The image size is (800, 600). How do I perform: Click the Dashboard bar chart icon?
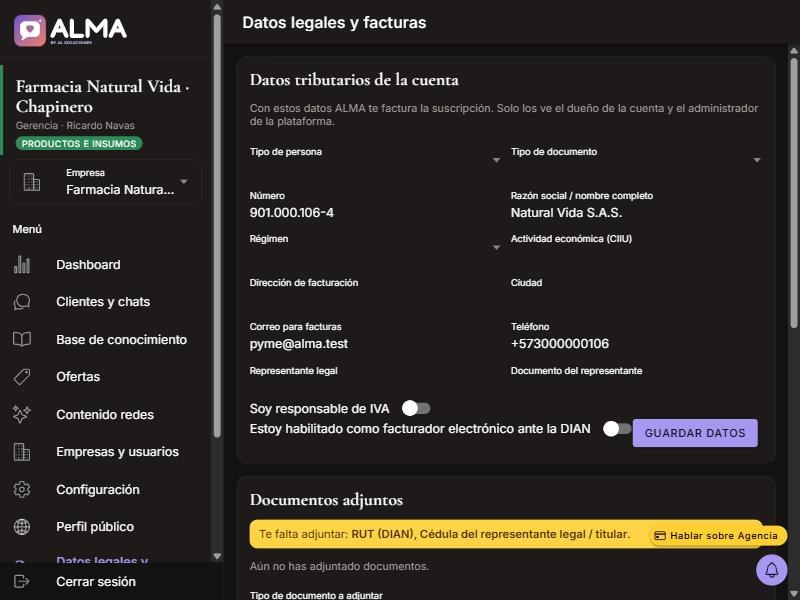(21, 264)
